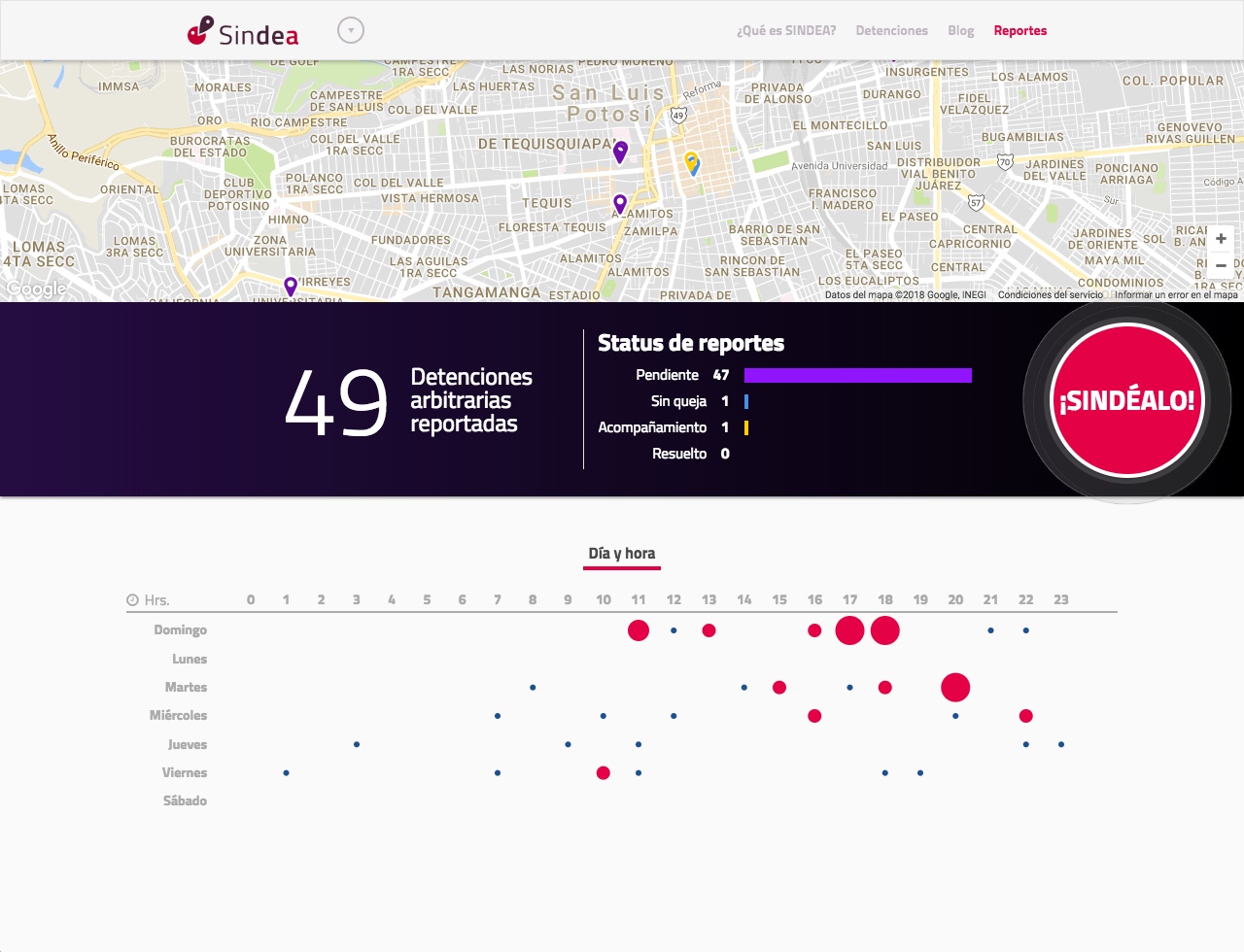This screenshot has height=952, width=1244.
Task: Zoom out the map with minus
Action: coord(1221,265)
